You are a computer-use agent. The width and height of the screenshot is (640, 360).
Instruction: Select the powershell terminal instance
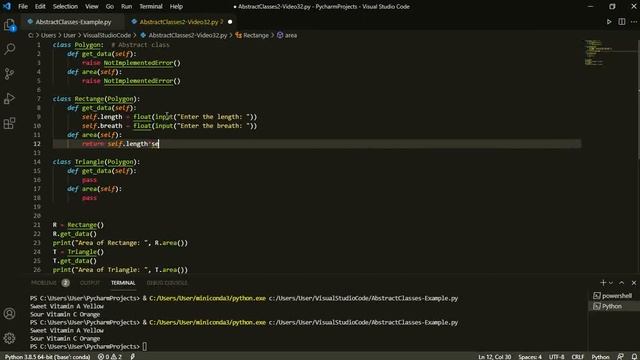point(614,296)
